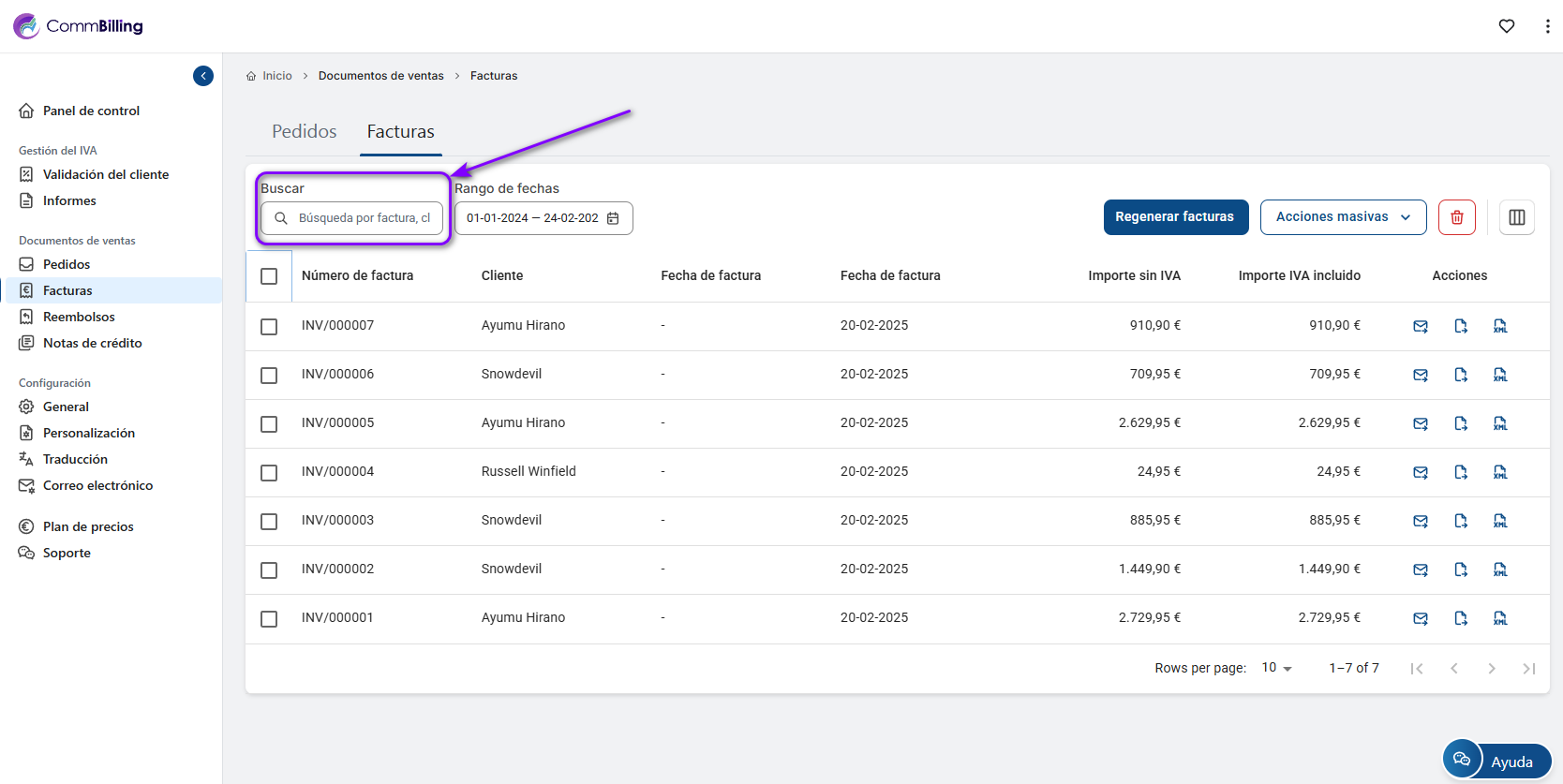Click the red trash delete icon

click(x=1456, y=217)
